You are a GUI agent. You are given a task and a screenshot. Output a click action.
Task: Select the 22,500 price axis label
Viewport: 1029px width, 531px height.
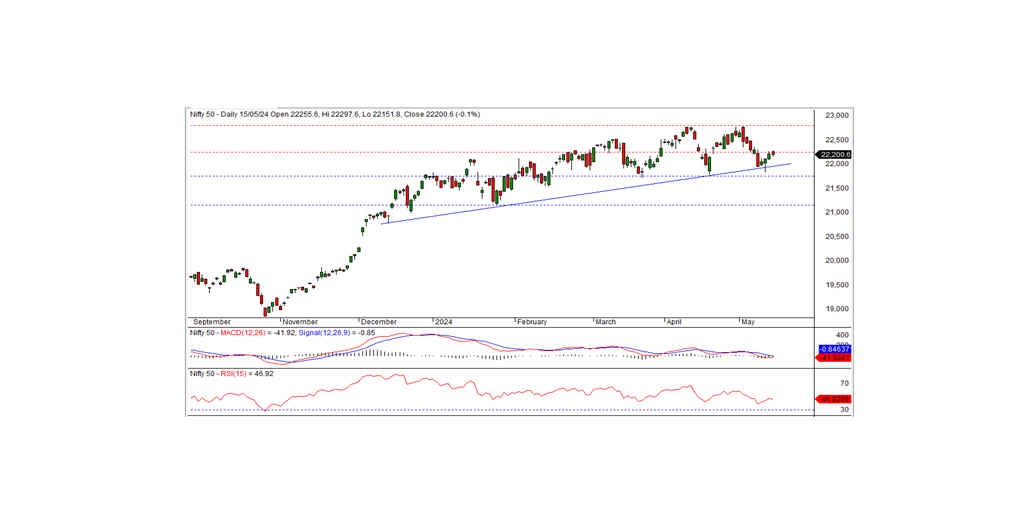[838, 140]
